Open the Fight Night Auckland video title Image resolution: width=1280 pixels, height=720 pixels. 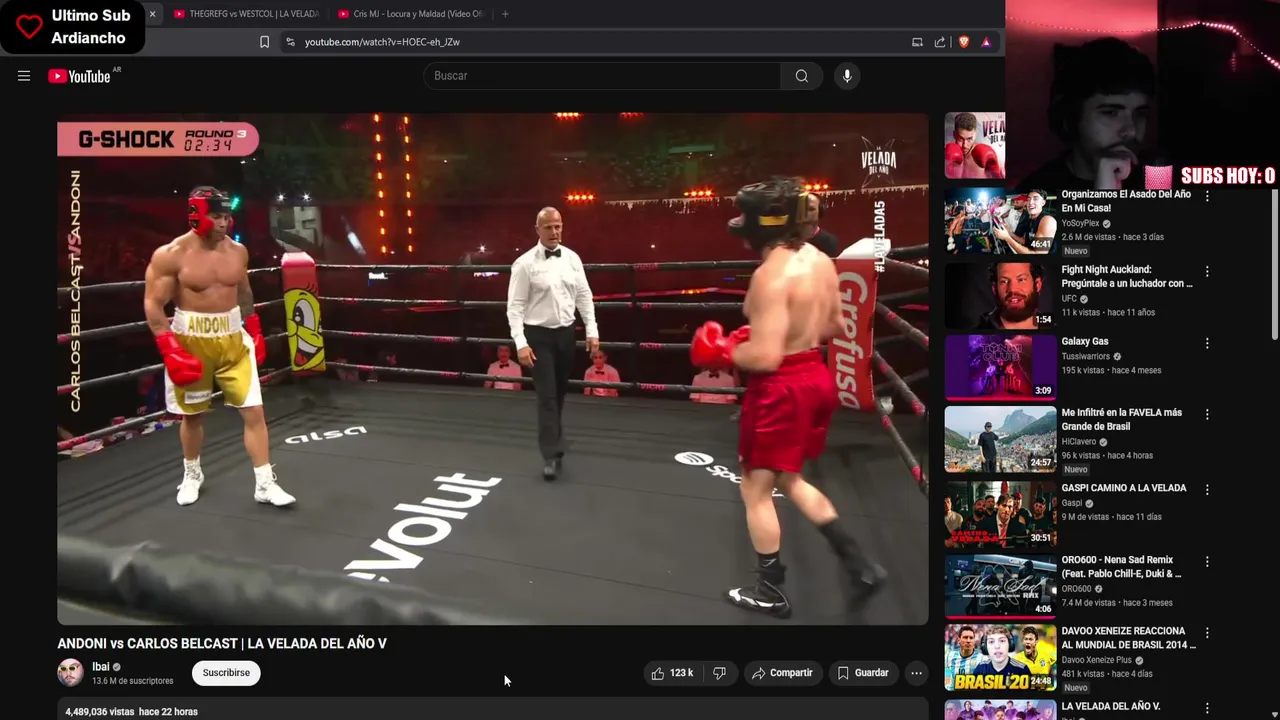[x=1127, y=276]
